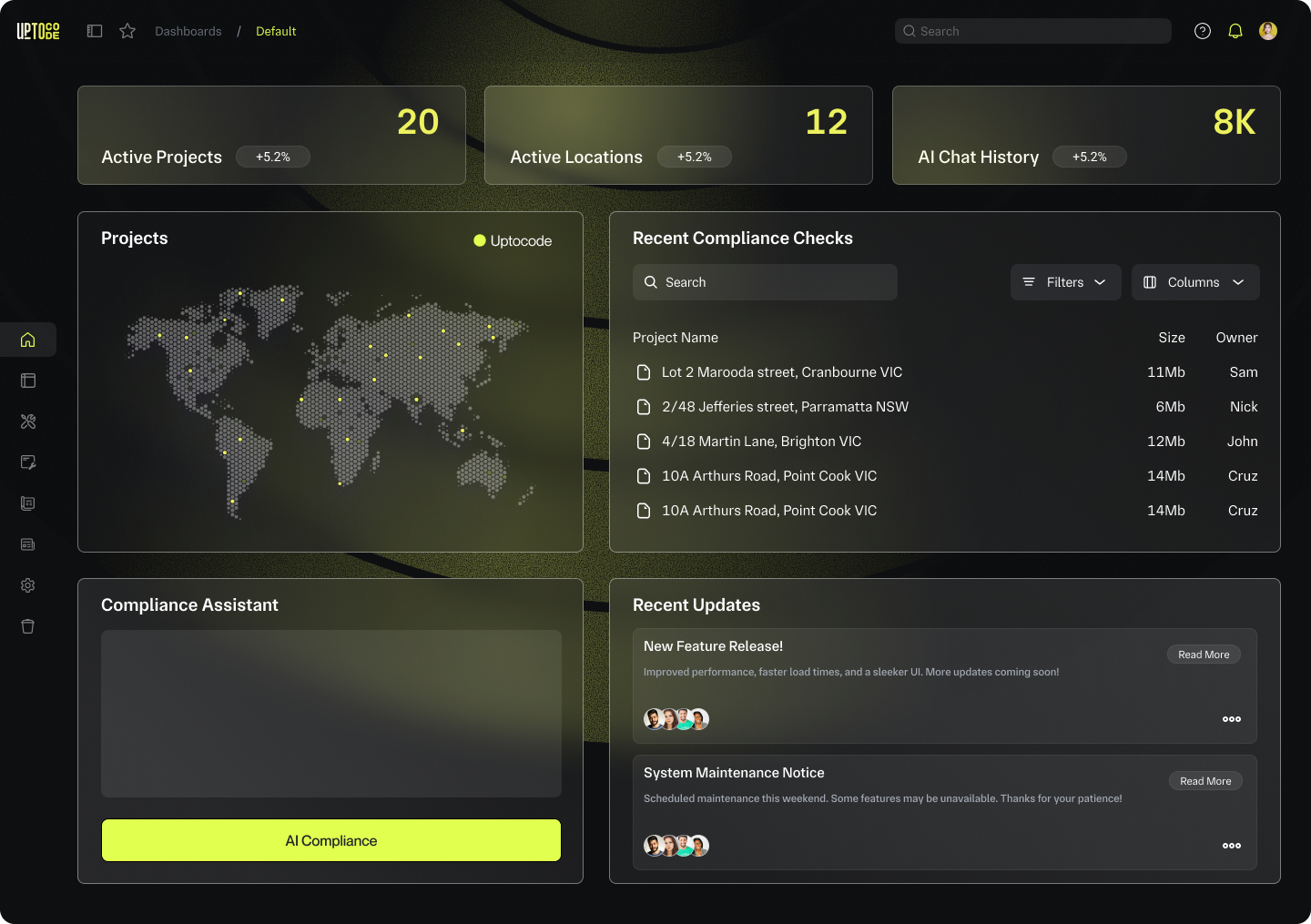
Task: Open 4/18 Martin Lane, Brighton VIC
Action: click(x=761, y=442)
